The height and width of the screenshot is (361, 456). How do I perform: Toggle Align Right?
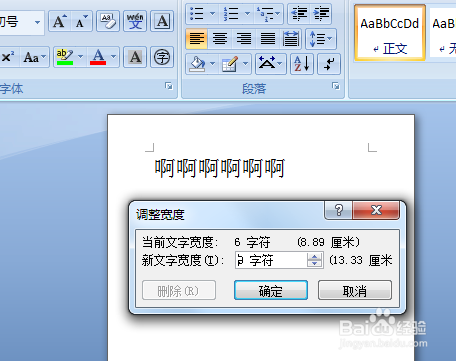(x=244, y=39)
